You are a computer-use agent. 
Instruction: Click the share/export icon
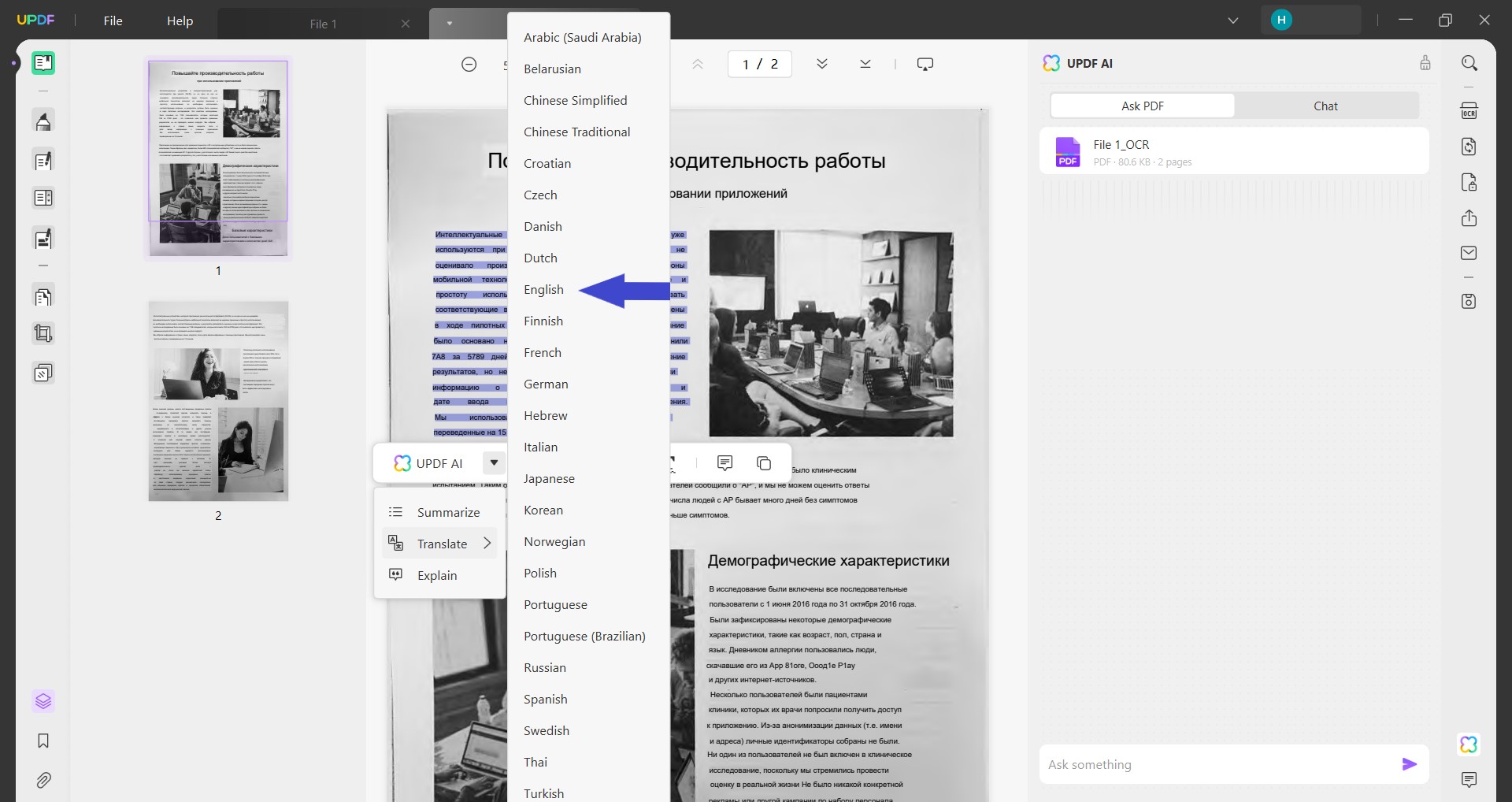(x=1469, y=218)
